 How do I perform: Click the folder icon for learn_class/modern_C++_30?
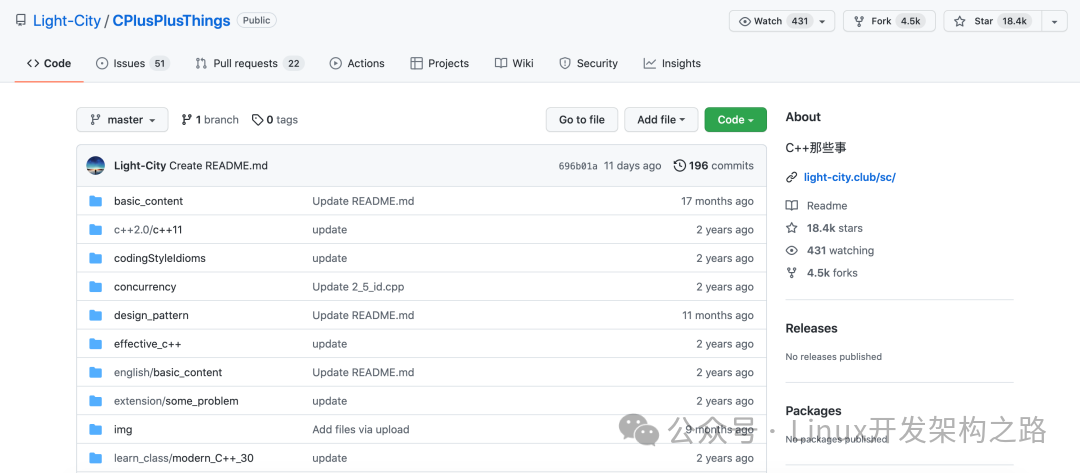tap(96, 458)
